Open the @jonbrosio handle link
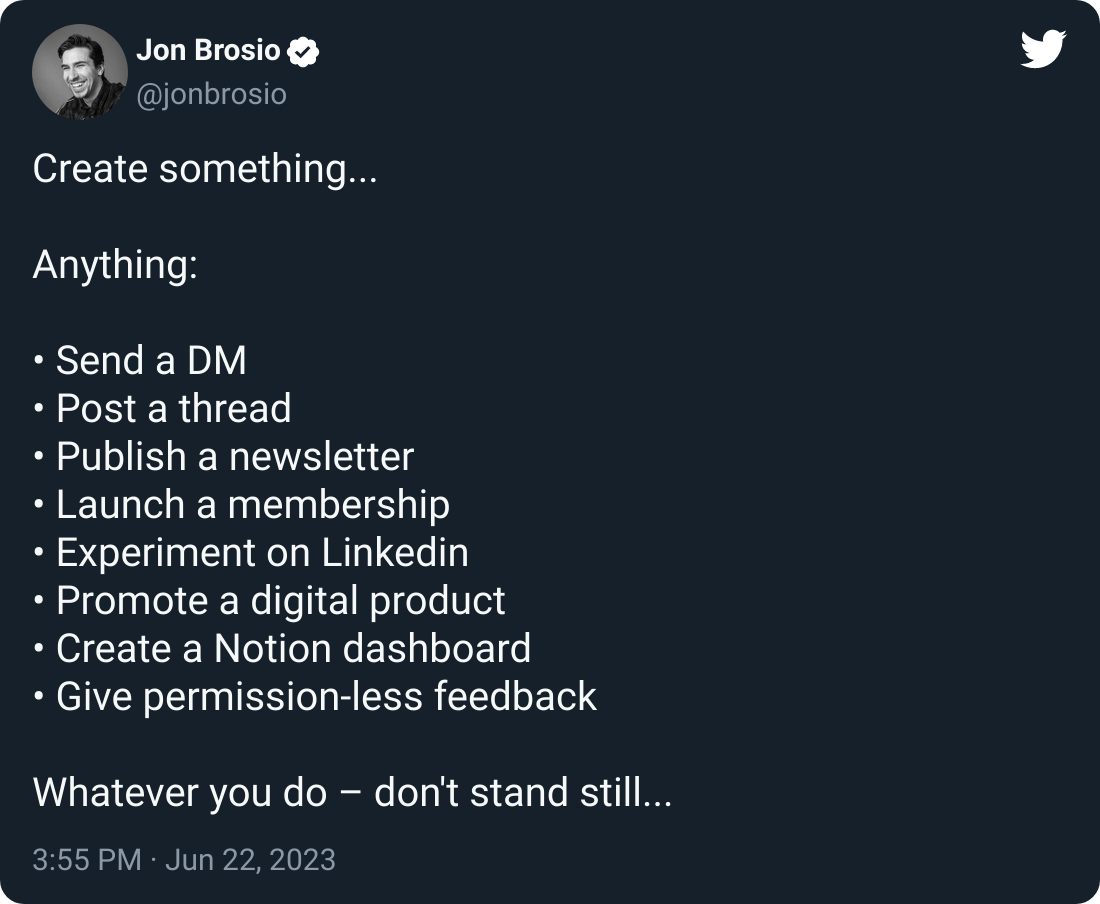Image resolution: width=1100 pixels, height=904 pixels. [x=211, y=94]
